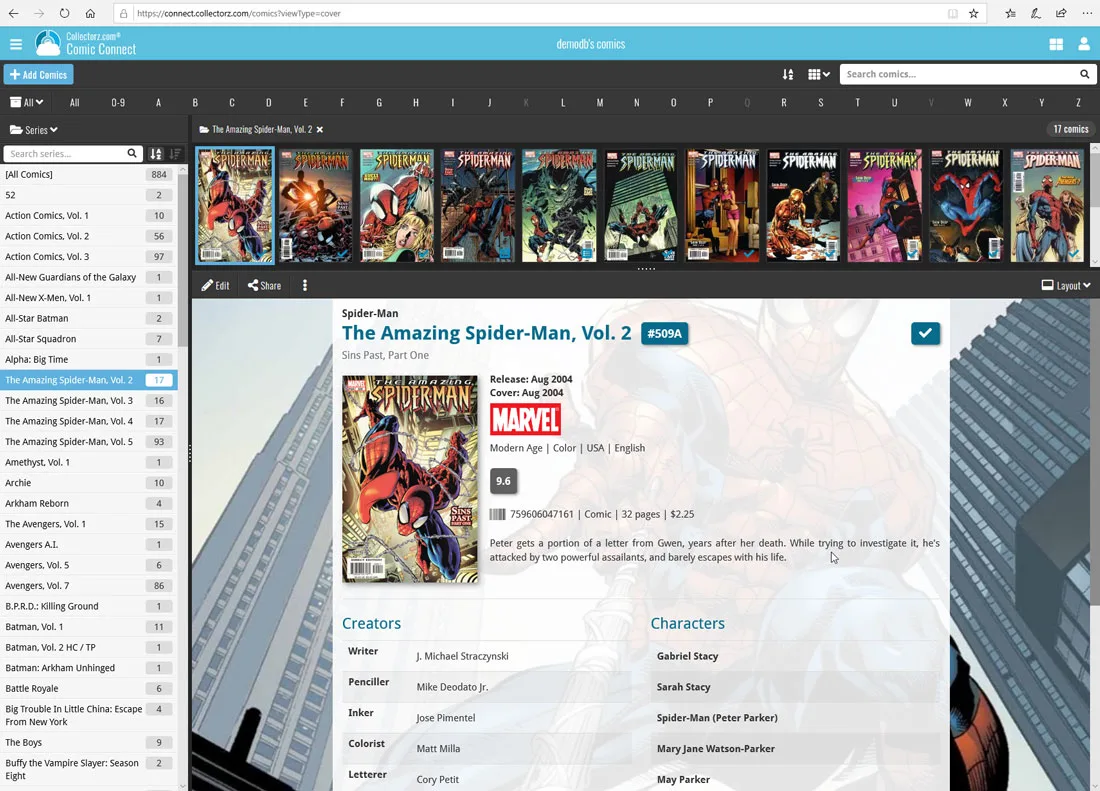Viewport: 1100px width, 791px height.
Task: Share the selected comic
Action: 264,285
